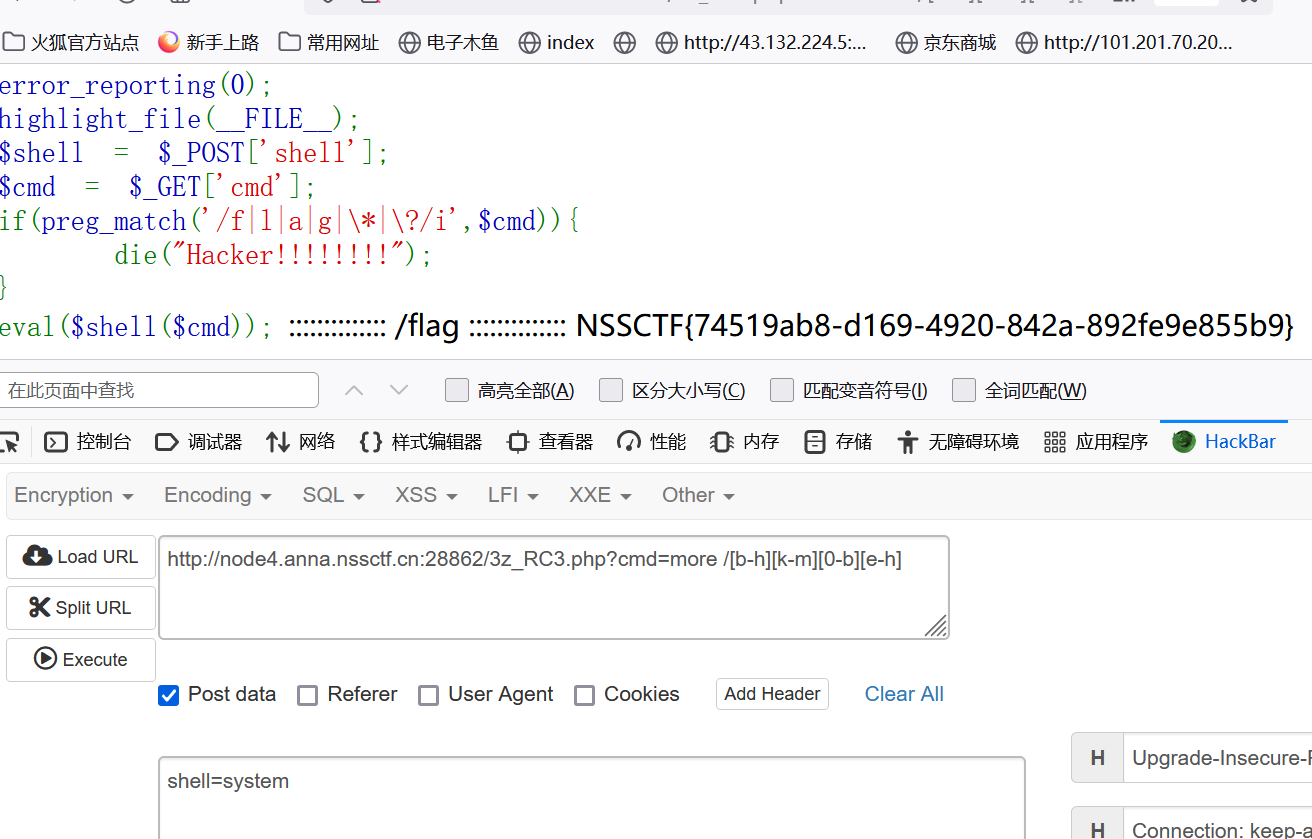Enable 匹配变音符号 diacritics checkbox
Viewport: 1312px width, 839px height.
(782, 390)
